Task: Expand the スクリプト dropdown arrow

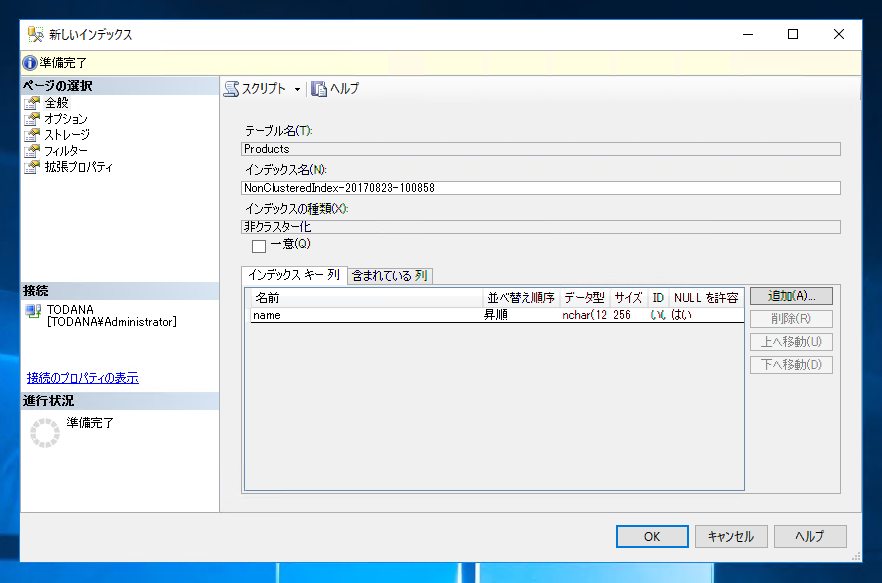Action: (297, 89)
